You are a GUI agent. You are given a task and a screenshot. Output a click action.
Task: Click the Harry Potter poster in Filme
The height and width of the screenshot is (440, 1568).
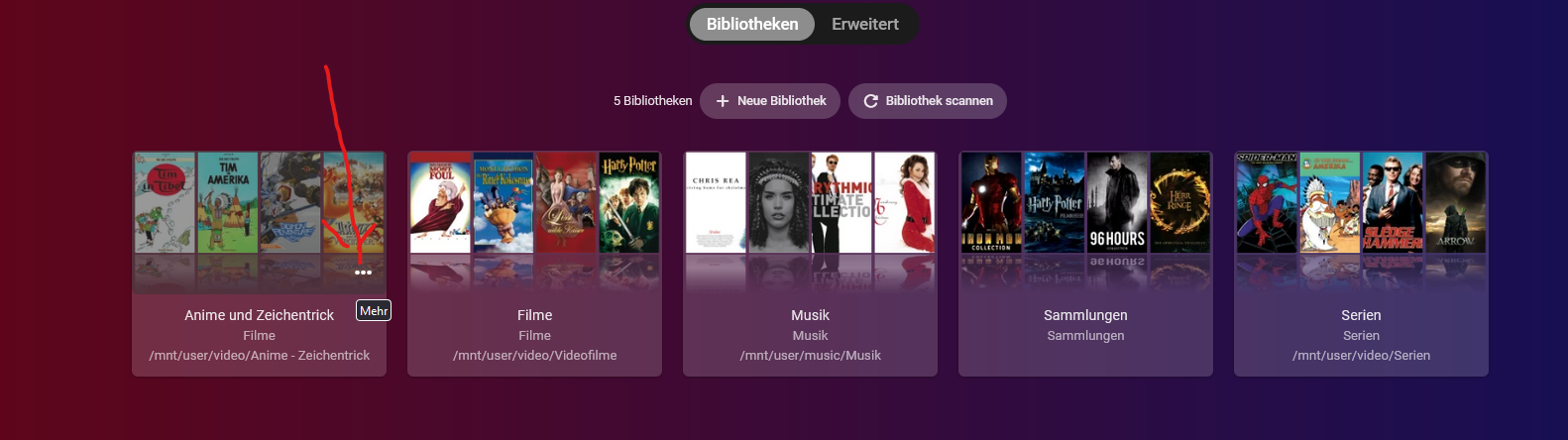(629, 203)
